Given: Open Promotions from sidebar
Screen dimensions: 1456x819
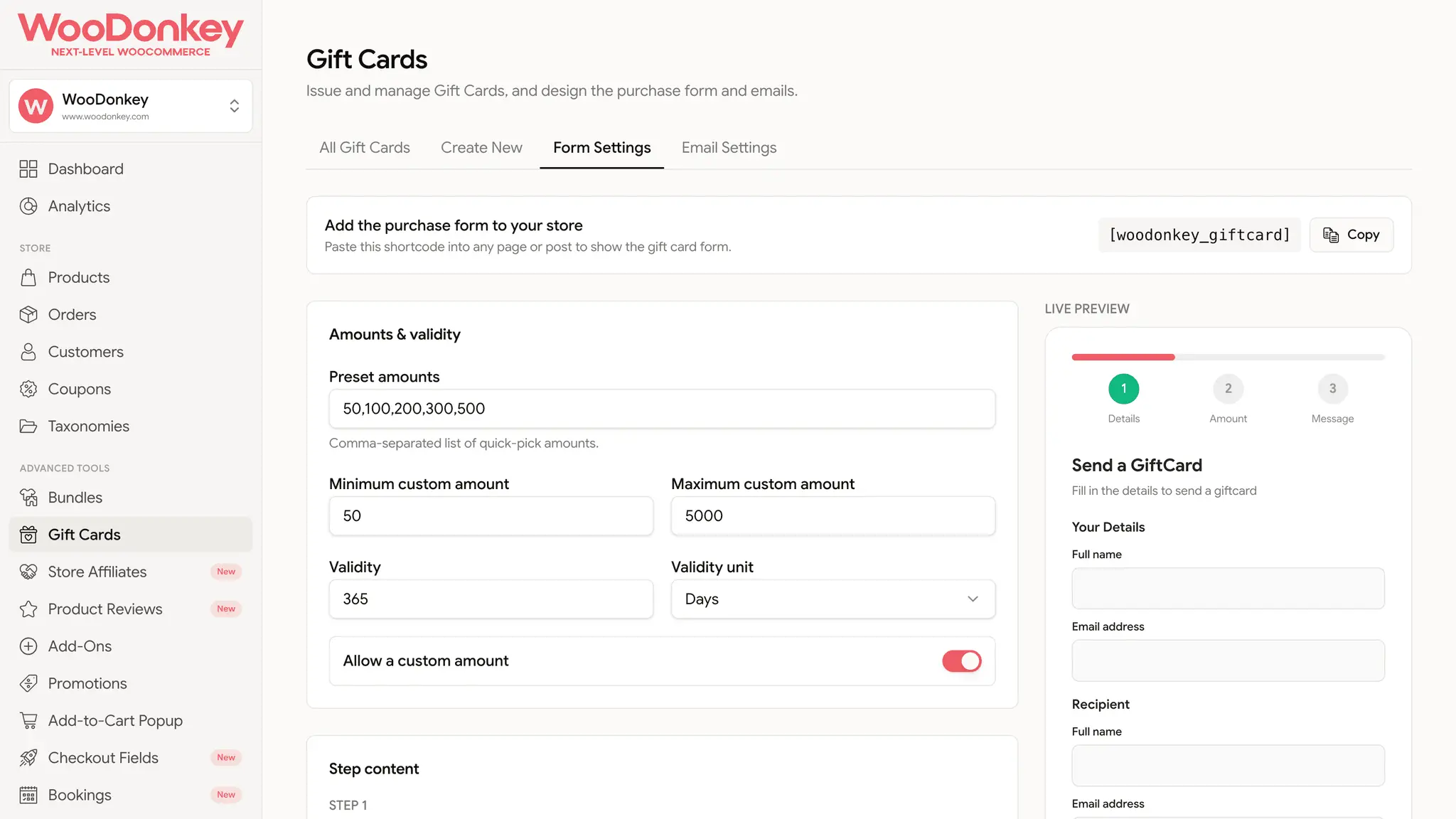Looking at the screenshot, I should pos(131,683).
